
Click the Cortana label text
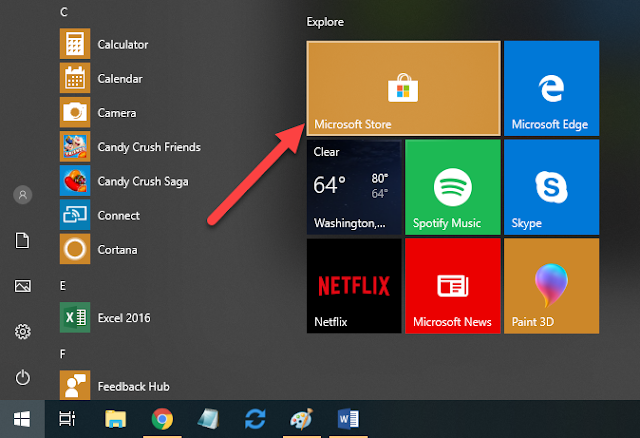(117, 250)
